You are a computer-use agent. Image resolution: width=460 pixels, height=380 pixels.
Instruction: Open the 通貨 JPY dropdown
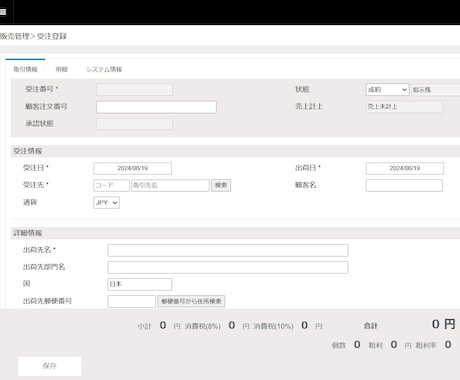point(107,203)
